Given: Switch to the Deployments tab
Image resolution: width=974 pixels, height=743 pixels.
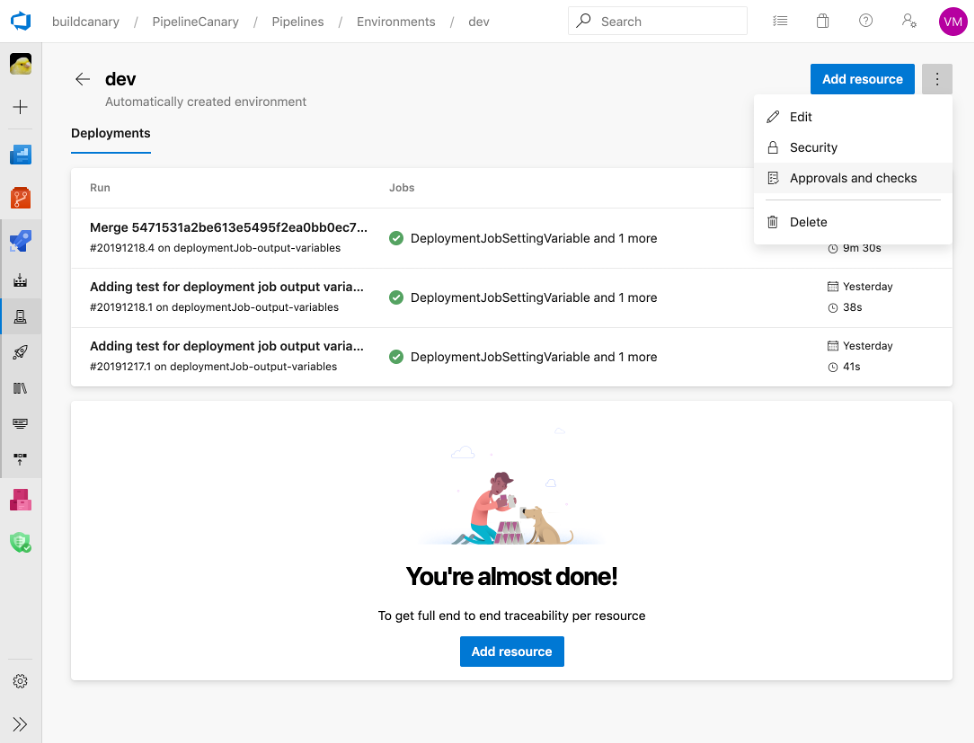Looking at the screenshot, I should click(111, 133).
